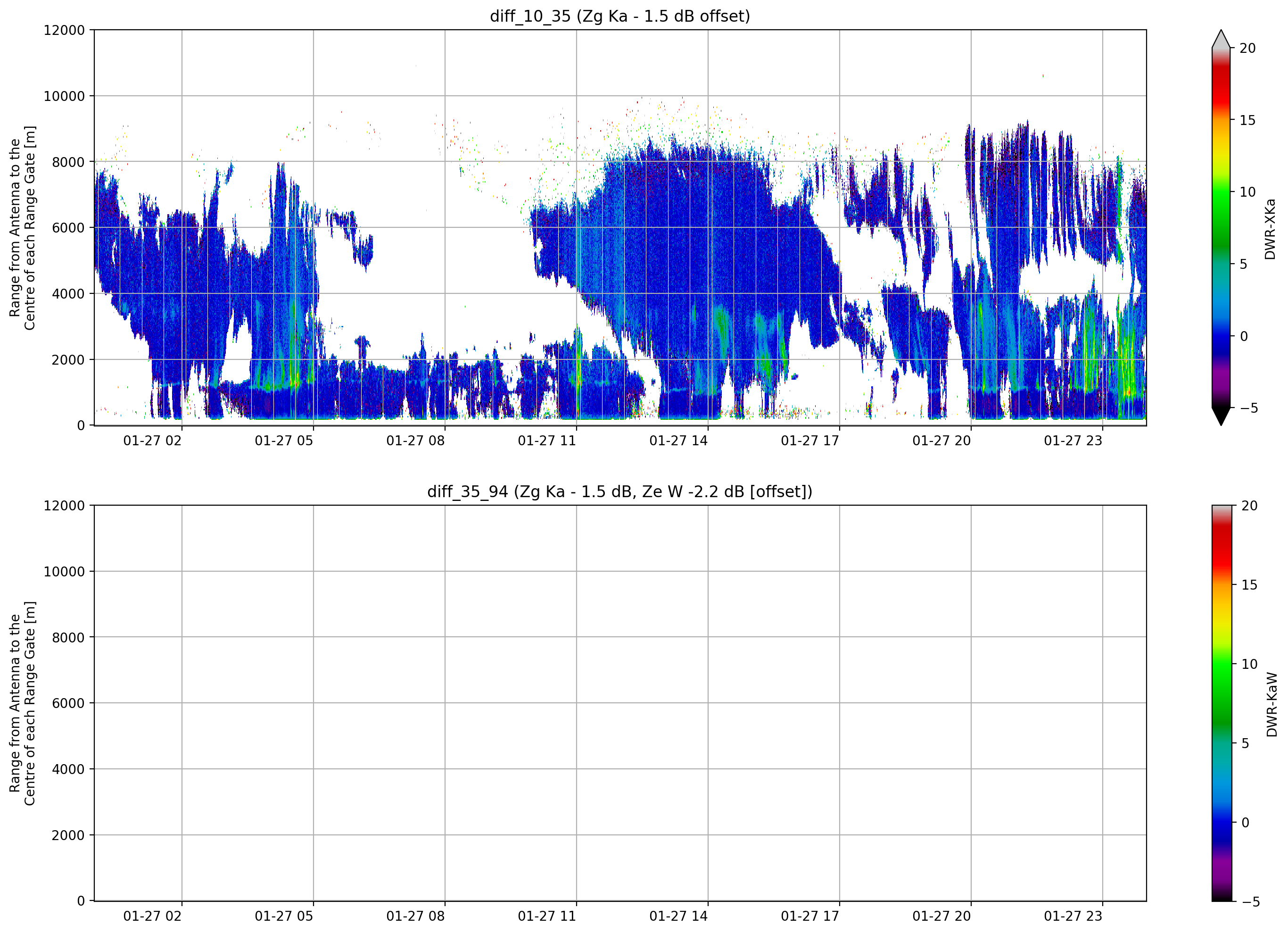The width and height of the screenshot is (1288, 933).
Task: Click the top colorbar black lower extend arrow
Action: click(1221, 417)
